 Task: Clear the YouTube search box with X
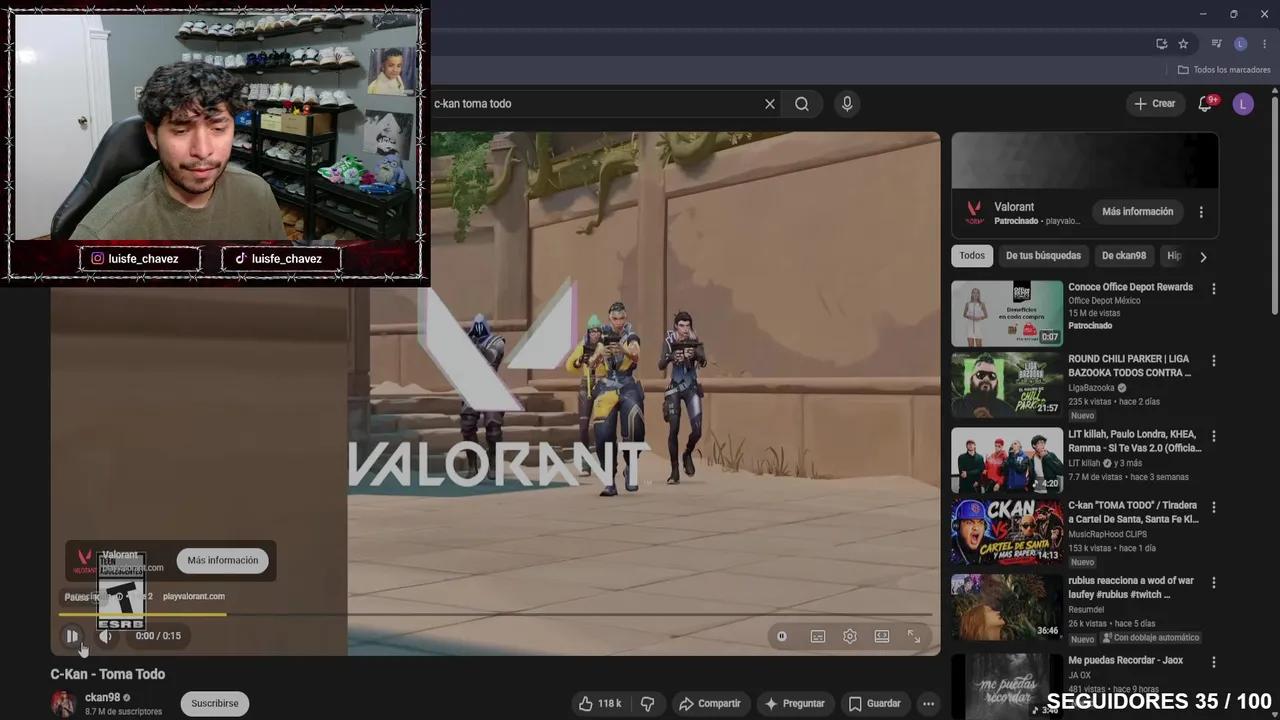(x=770, y=104)
